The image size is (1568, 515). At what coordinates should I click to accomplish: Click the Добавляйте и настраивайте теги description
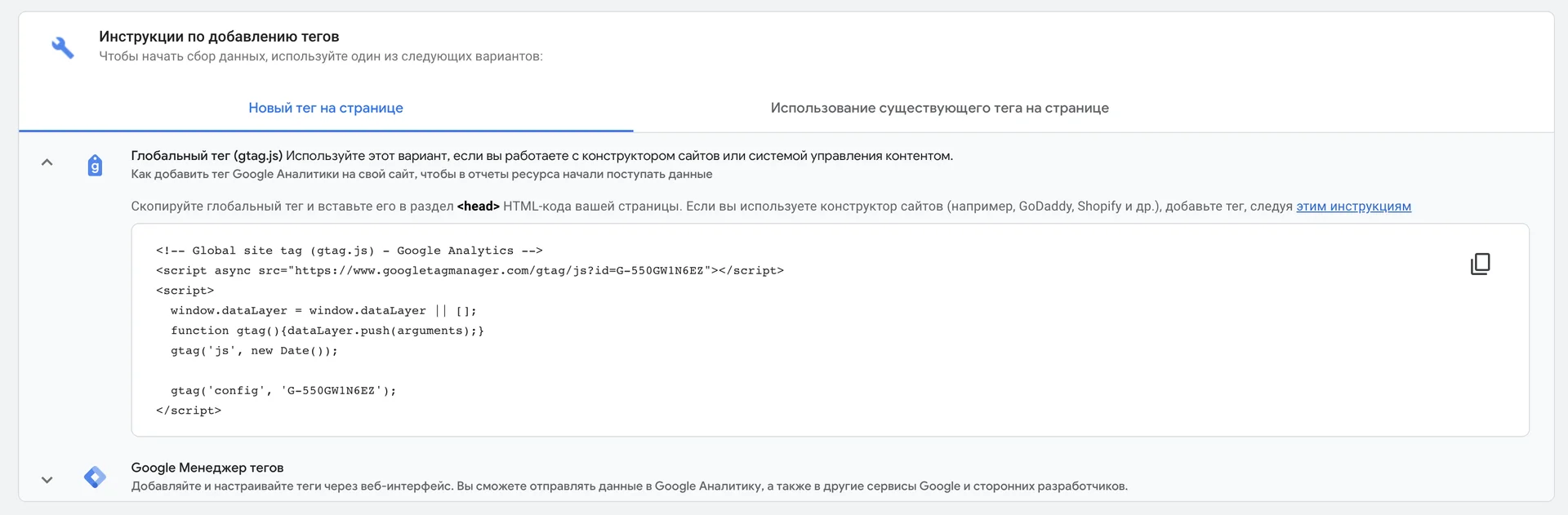(630, 486)
